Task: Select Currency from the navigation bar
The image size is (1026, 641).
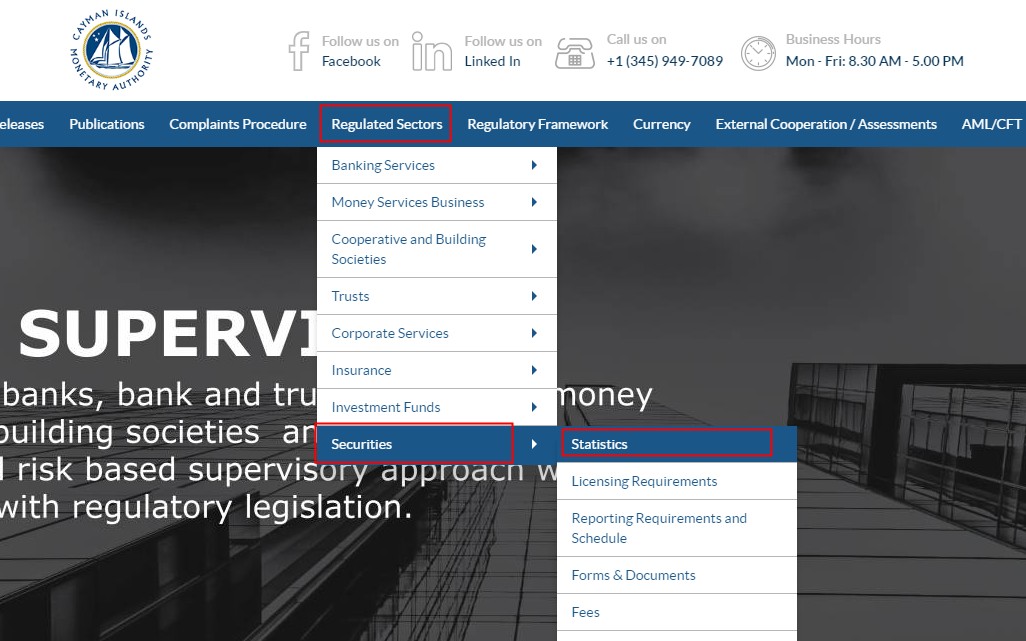Action: click(x=661, y=124)
